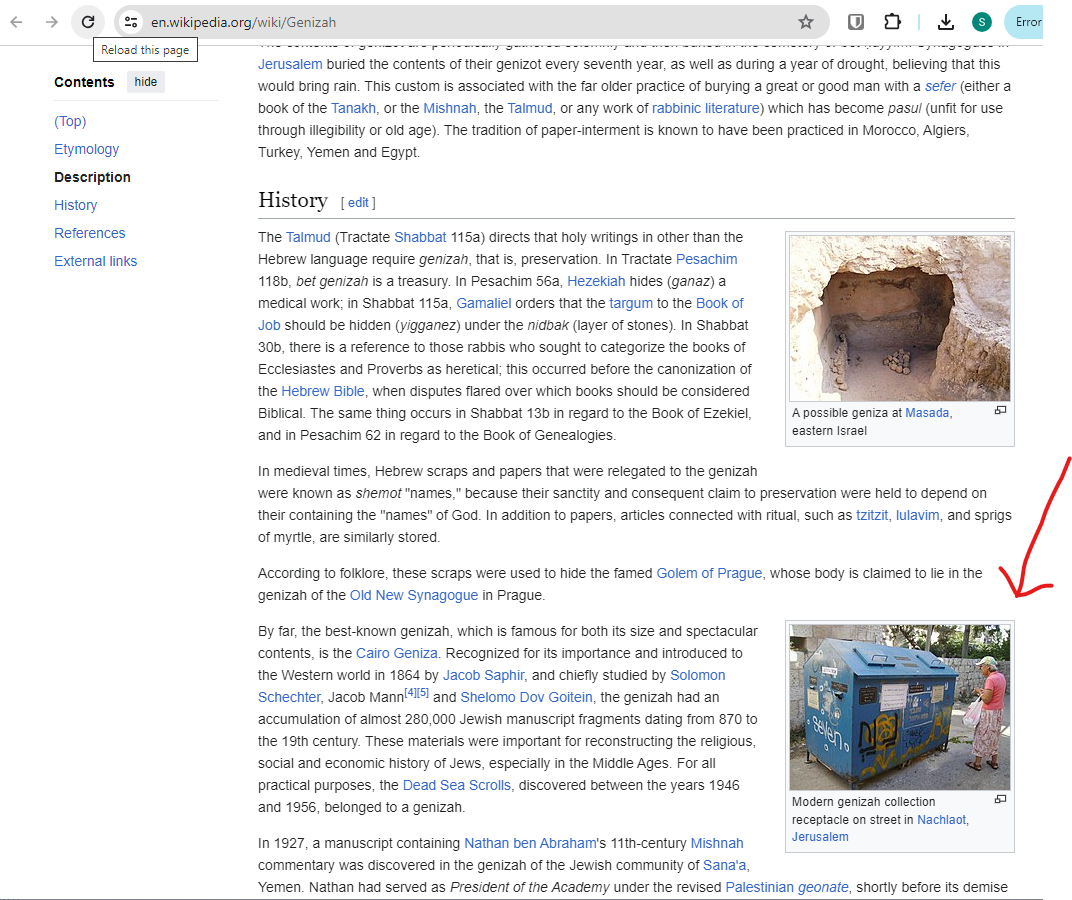Open the Dead Sea Scrolls link

click(x=457, y=785)
